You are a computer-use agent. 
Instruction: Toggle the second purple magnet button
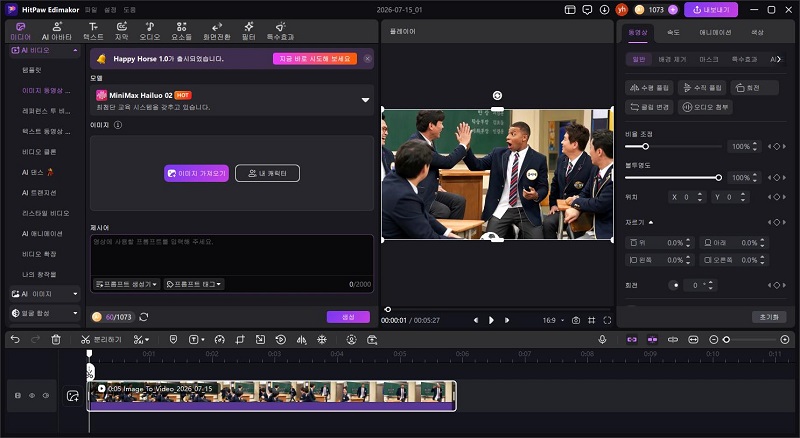click(x=652, y=339)
